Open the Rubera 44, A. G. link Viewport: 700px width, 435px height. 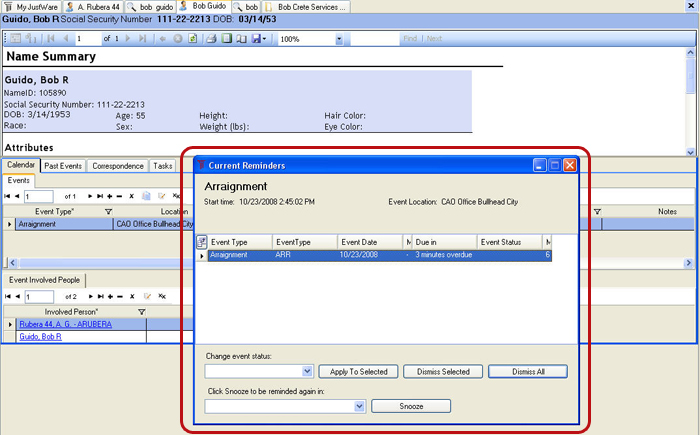coord(65,324)
